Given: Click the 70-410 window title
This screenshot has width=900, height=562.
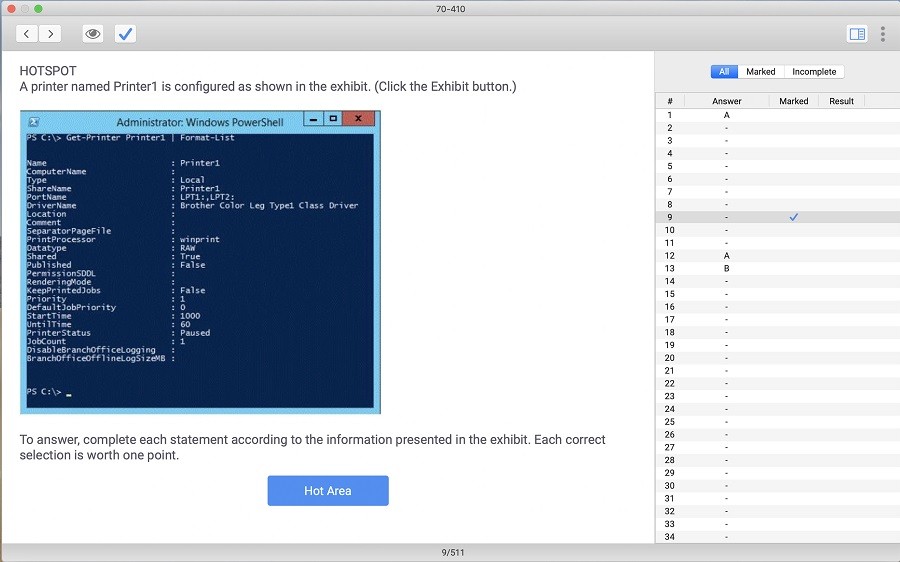Looking at the screenshot, I should point(451,9).
